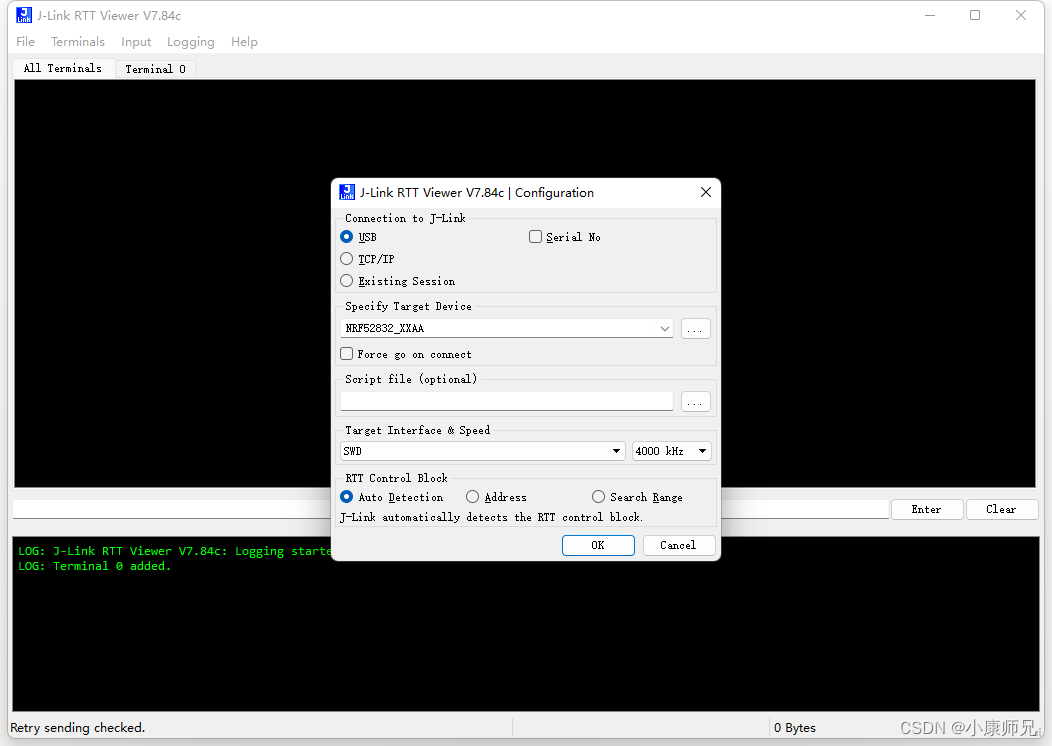
Task: Open the Input menu
Action: (136, 42)
